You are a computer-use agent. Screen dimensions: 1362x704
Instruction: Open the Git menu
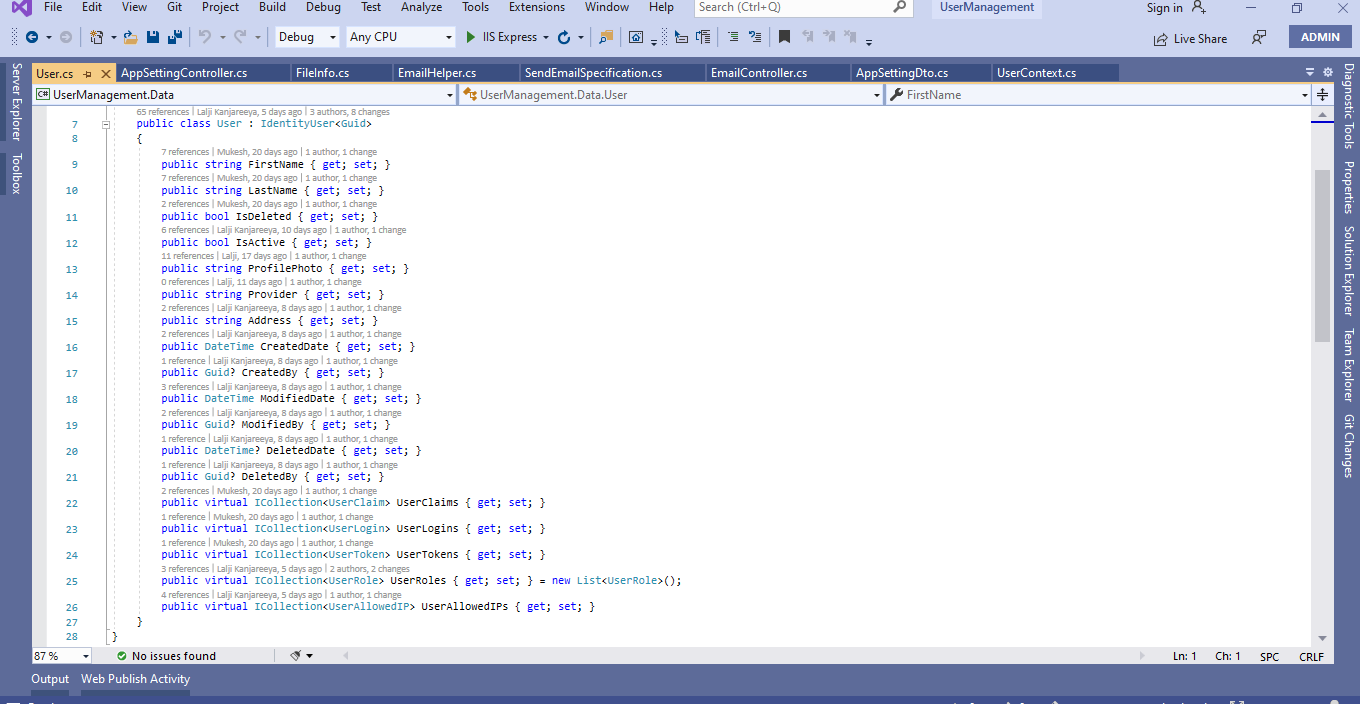[175, 7]
